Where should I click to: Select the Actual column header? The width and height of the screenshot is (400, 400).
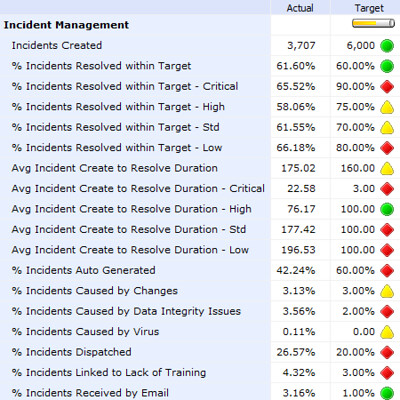[300, 8]
